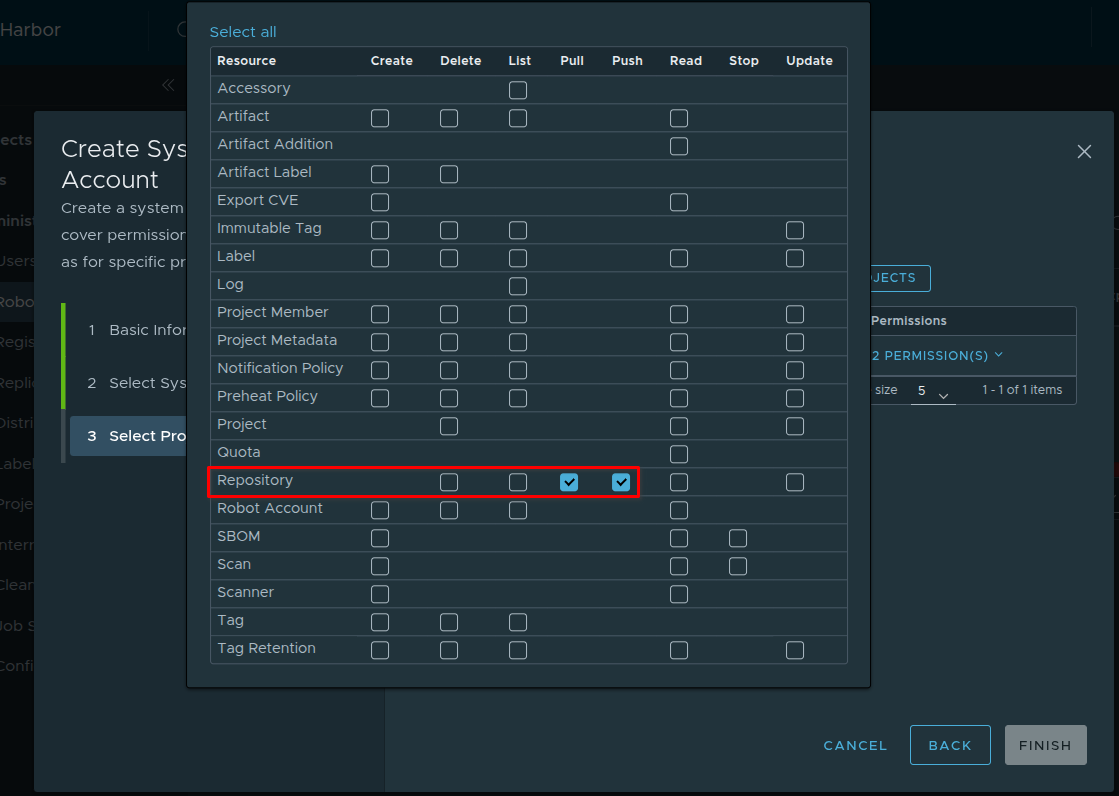
Task: Uncheck Repository Pull permission
Action: coord(569,482)
